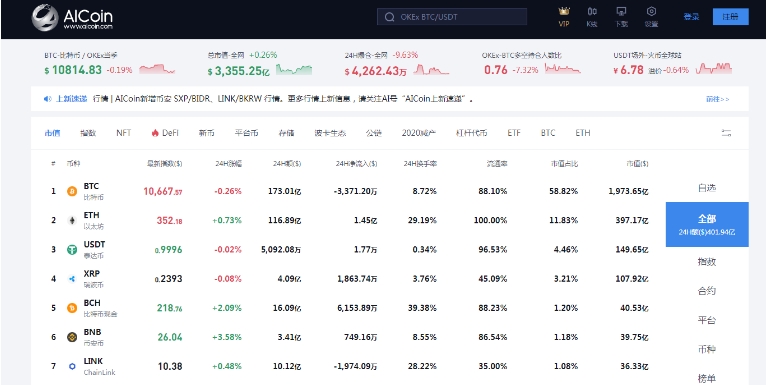
Task: Select the 全部 sidebar item
Action: point(707,224)
